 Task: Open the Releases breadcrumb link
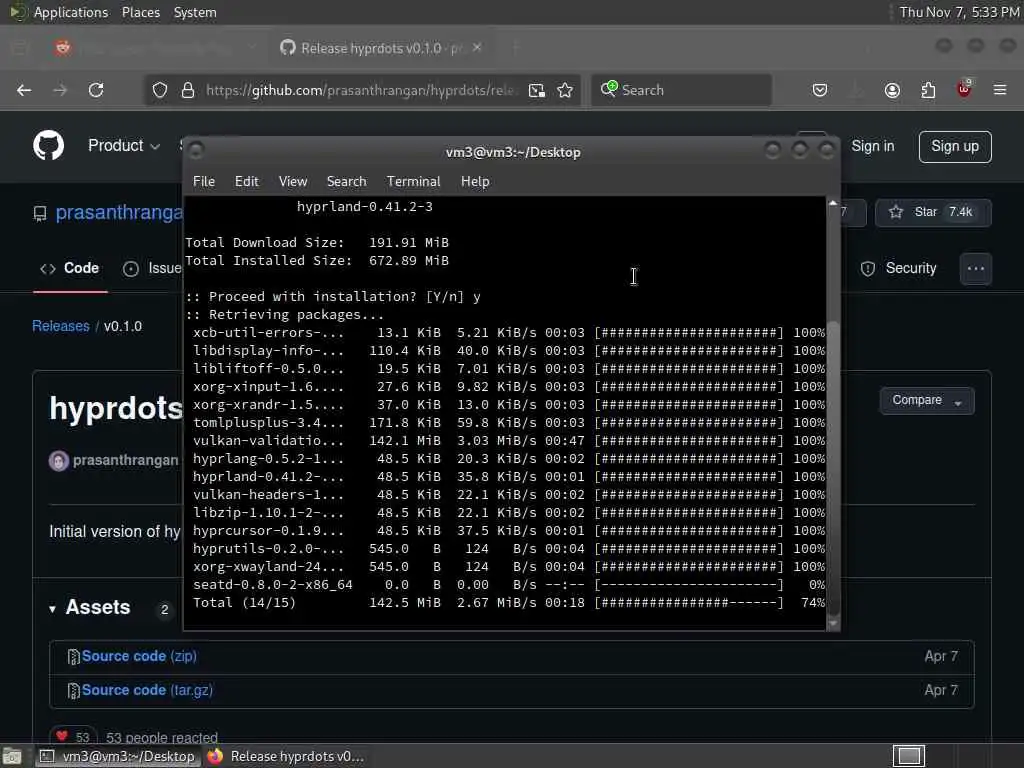pyautogui.click(x=61, y=326)
